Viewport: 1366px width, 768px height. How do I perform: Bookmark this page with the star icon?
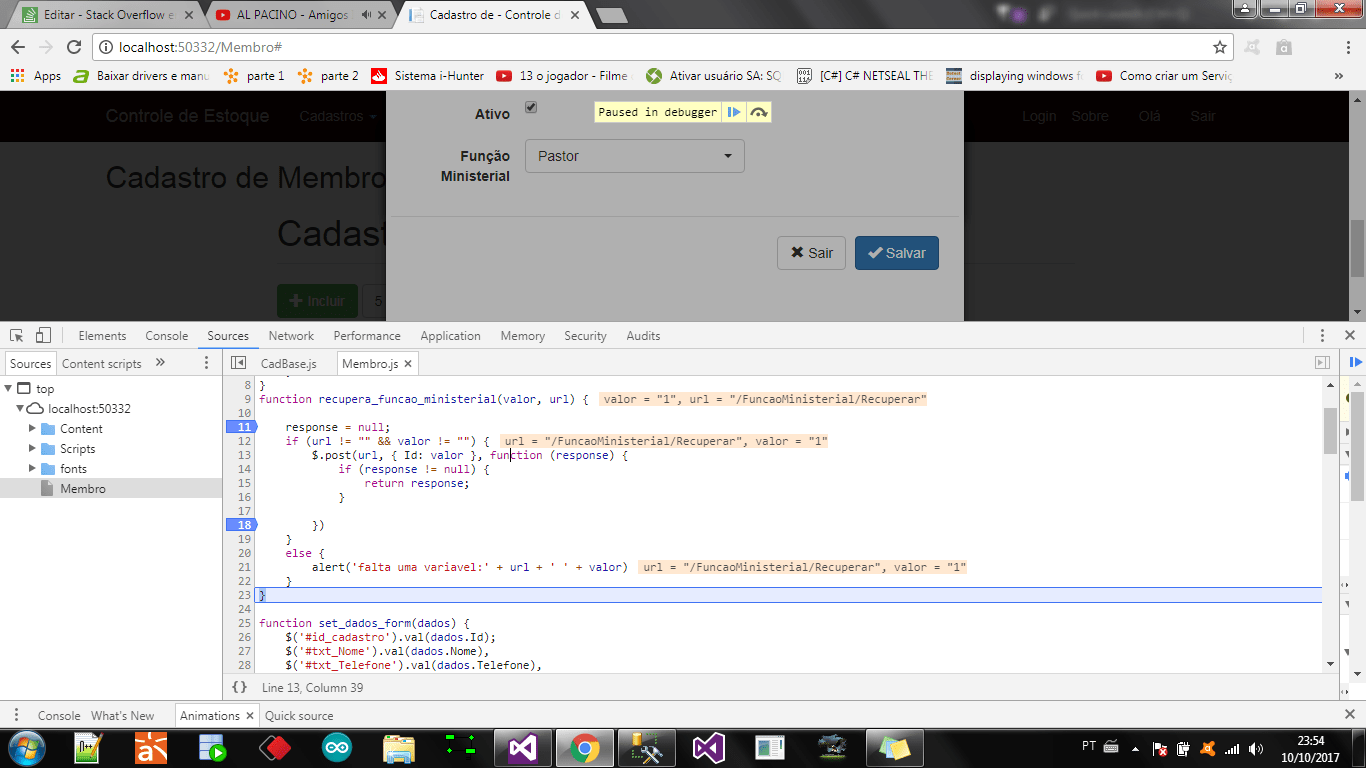pyautogui.click(x=1220, y=47)
